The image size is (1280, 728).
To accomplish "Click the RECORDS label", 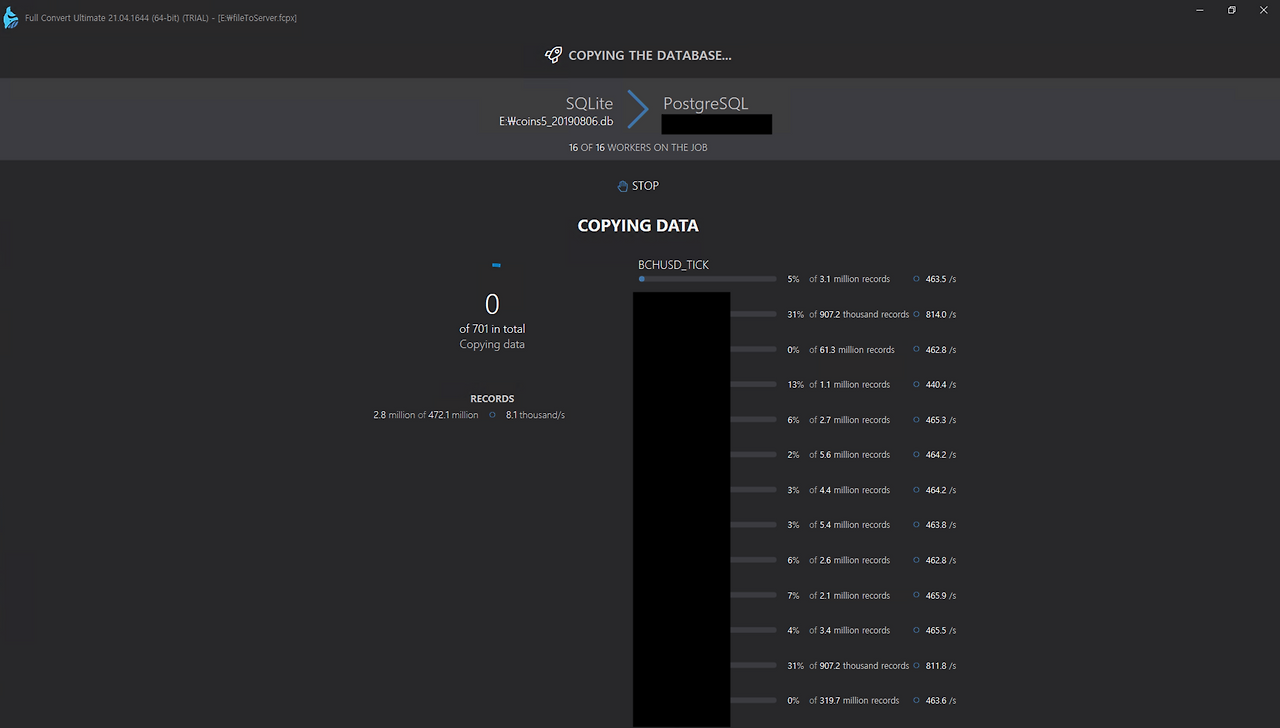I will point(492,399).
